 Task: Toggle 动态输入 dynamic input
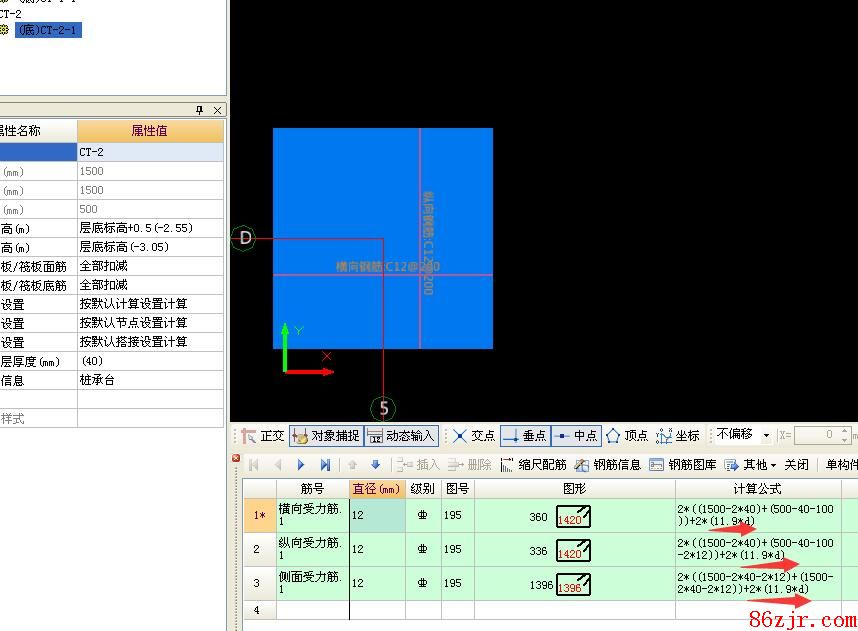click(x=401, y=436)
